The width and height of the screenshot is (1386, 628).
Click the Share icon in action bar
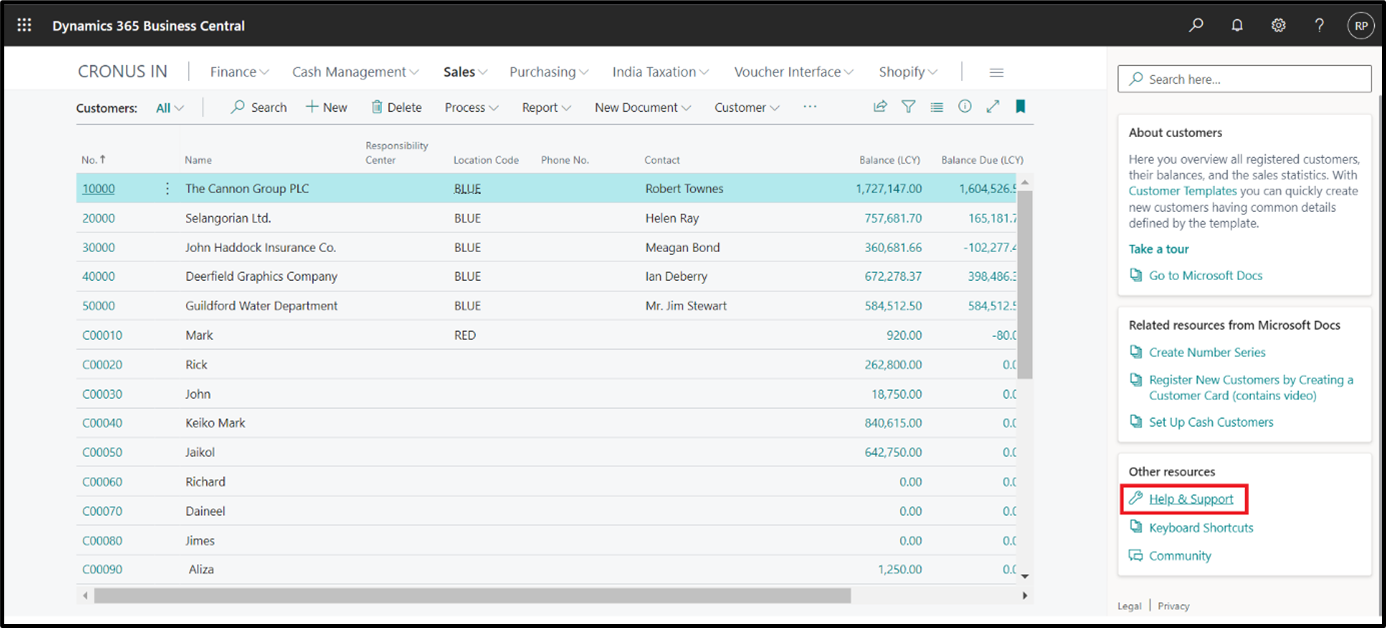(880, 107)
